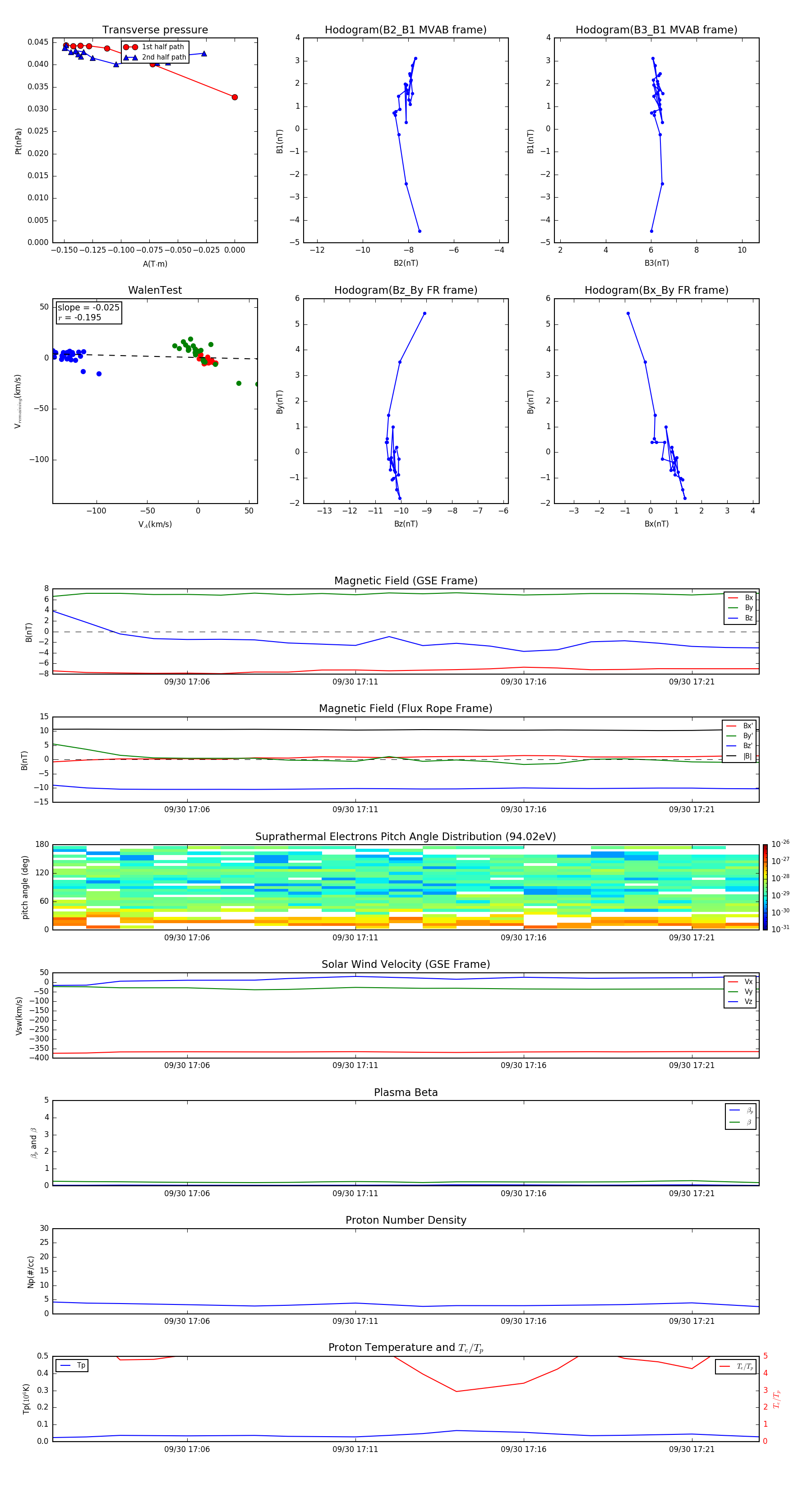
Task: Click the 'Hodogram(Bz_By FR frame)' title
Action: pyautogui.click(x=406, y=290)
